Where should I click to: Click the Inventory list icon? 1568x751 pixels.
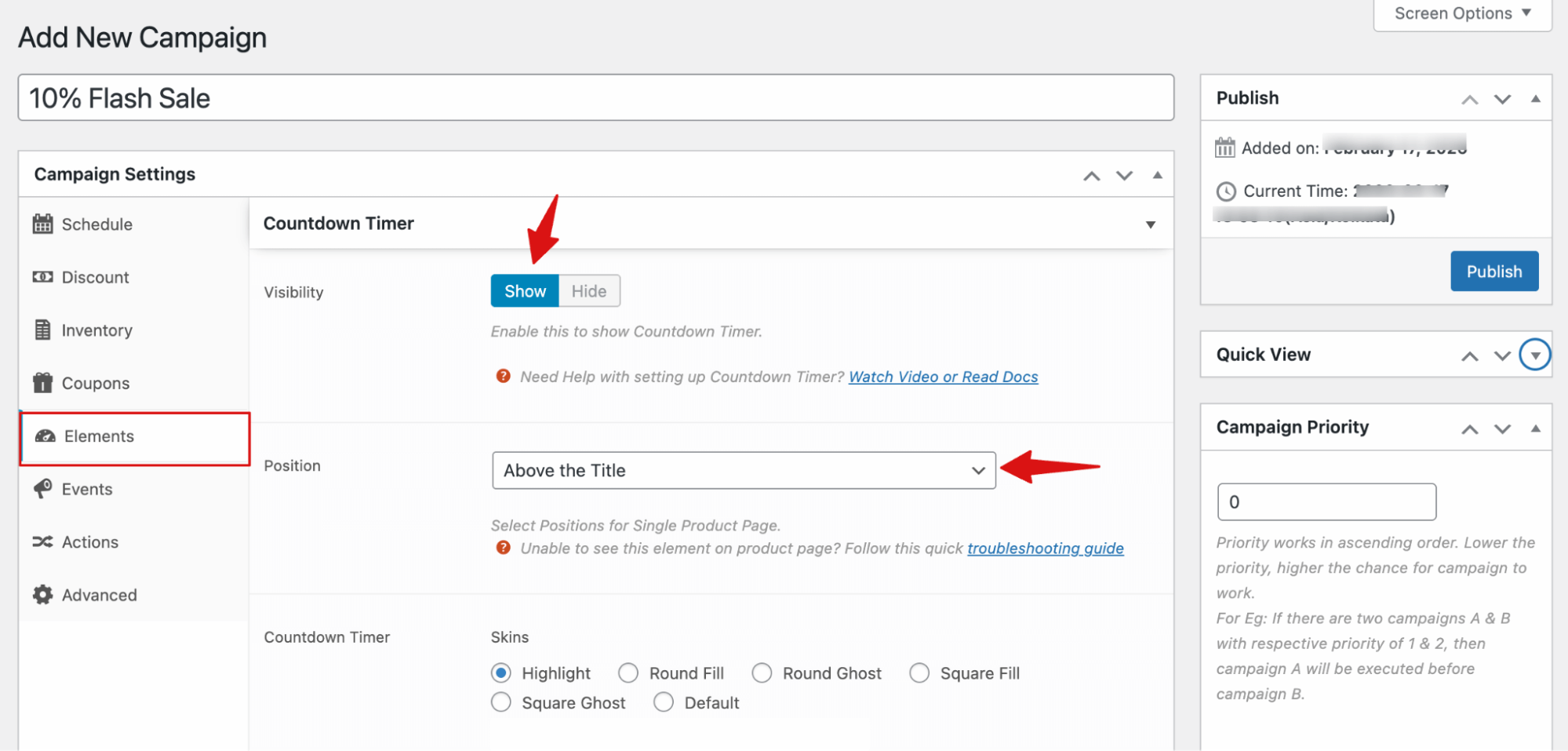click(x=43, y=330)
